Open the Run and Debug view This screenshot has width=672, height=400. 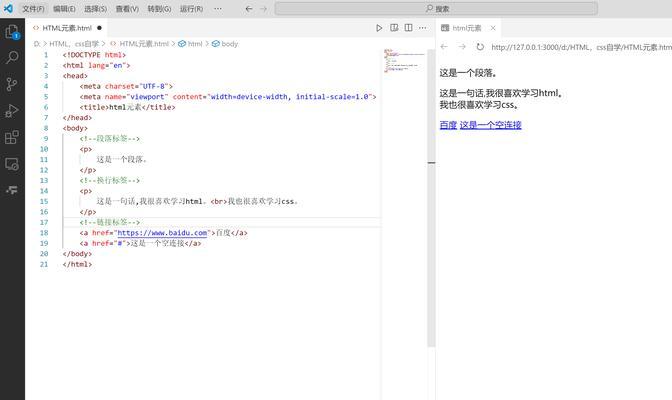pyautogui.click(x=12, y=111)
